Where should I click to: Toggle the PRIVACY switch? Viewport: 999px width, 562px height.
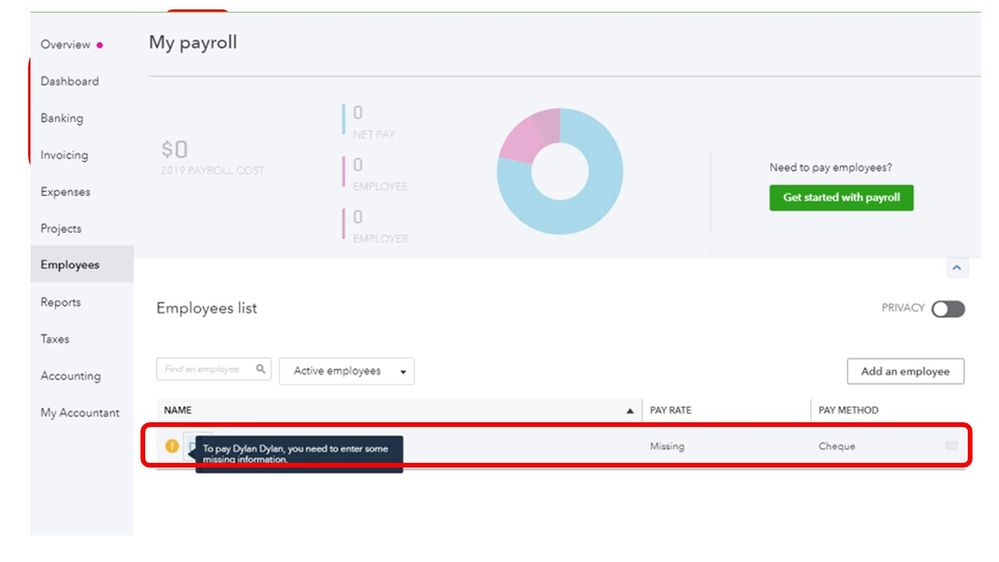point(948,309)
